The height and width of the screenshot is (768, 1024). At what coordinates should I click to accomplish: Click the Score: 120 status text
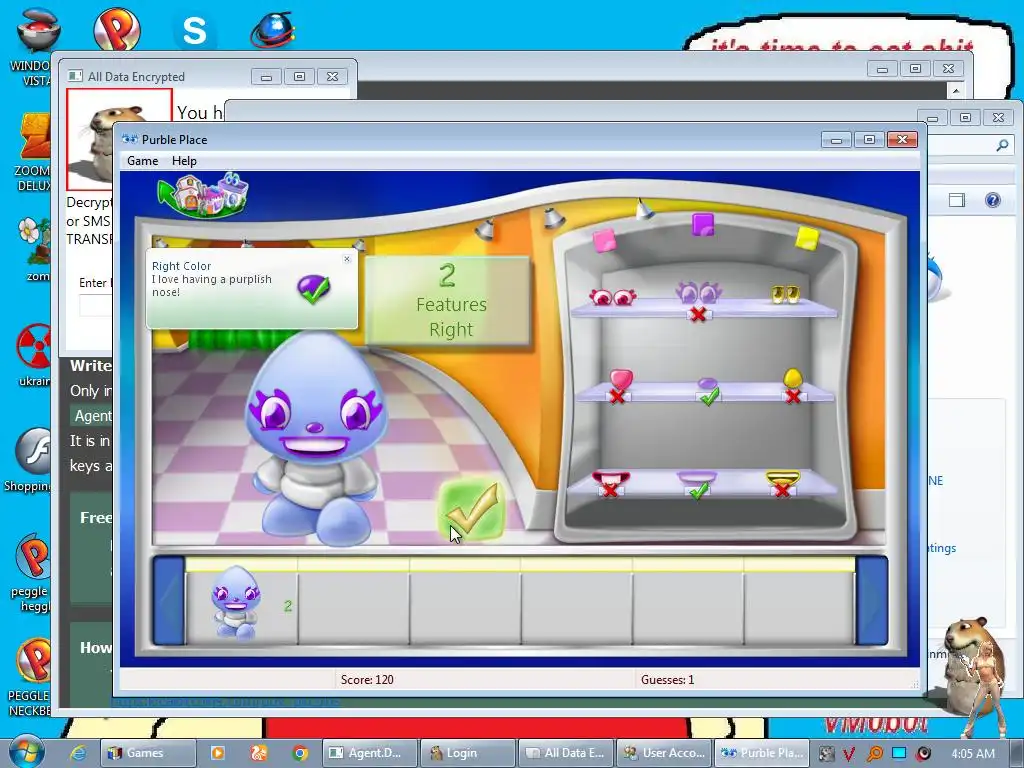pyautogui.click(x=367, y=680)
